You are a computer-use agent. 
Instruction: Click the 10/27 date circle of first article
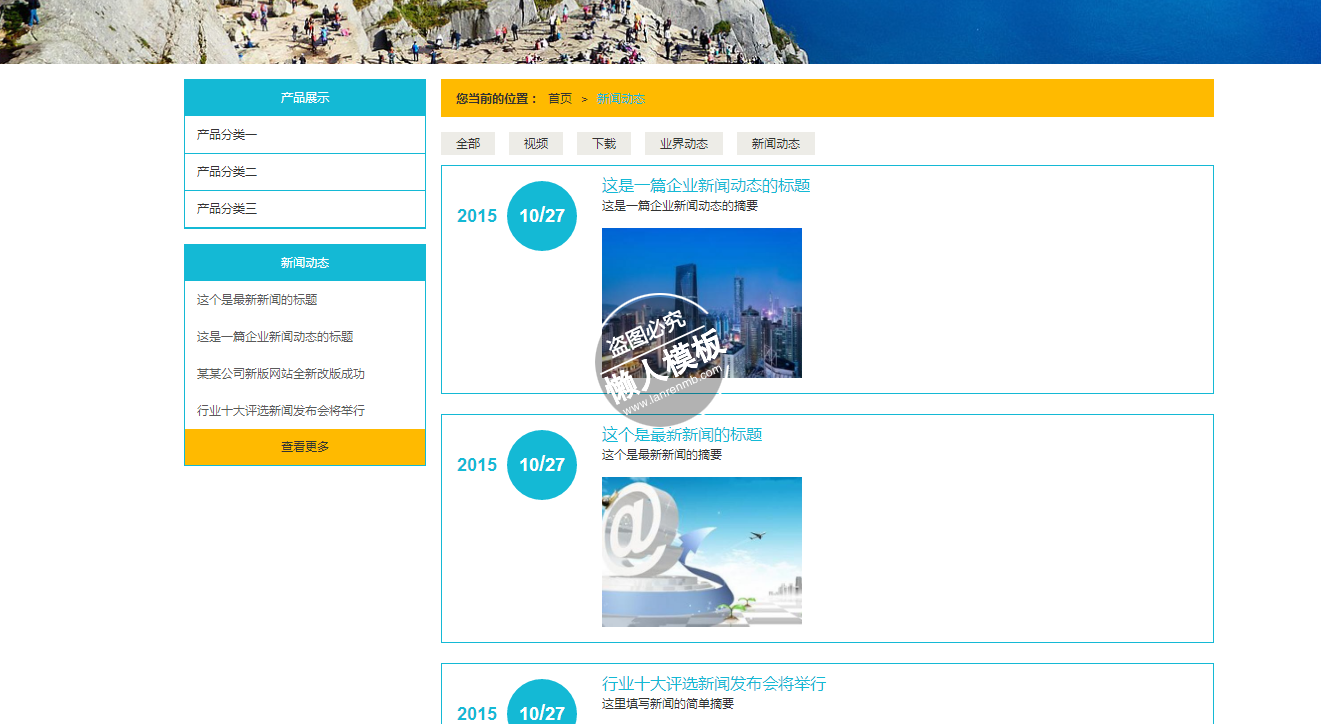coord(541,216)
